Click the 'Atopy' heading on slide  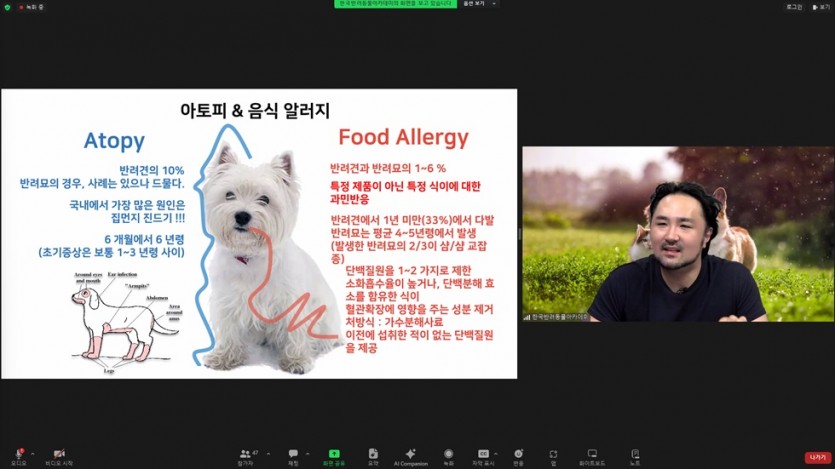click(114, 141)
